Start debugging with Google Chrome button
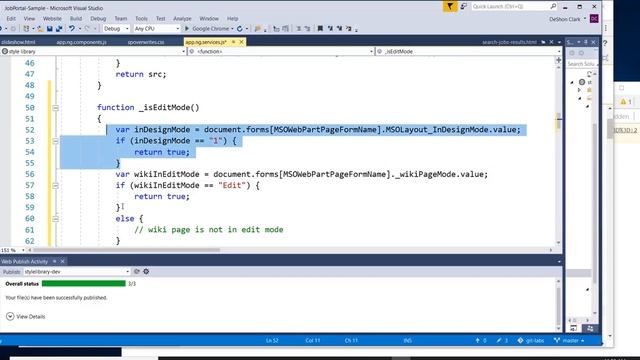The height and width of the screenshot is (360, 640). (208, 29)
